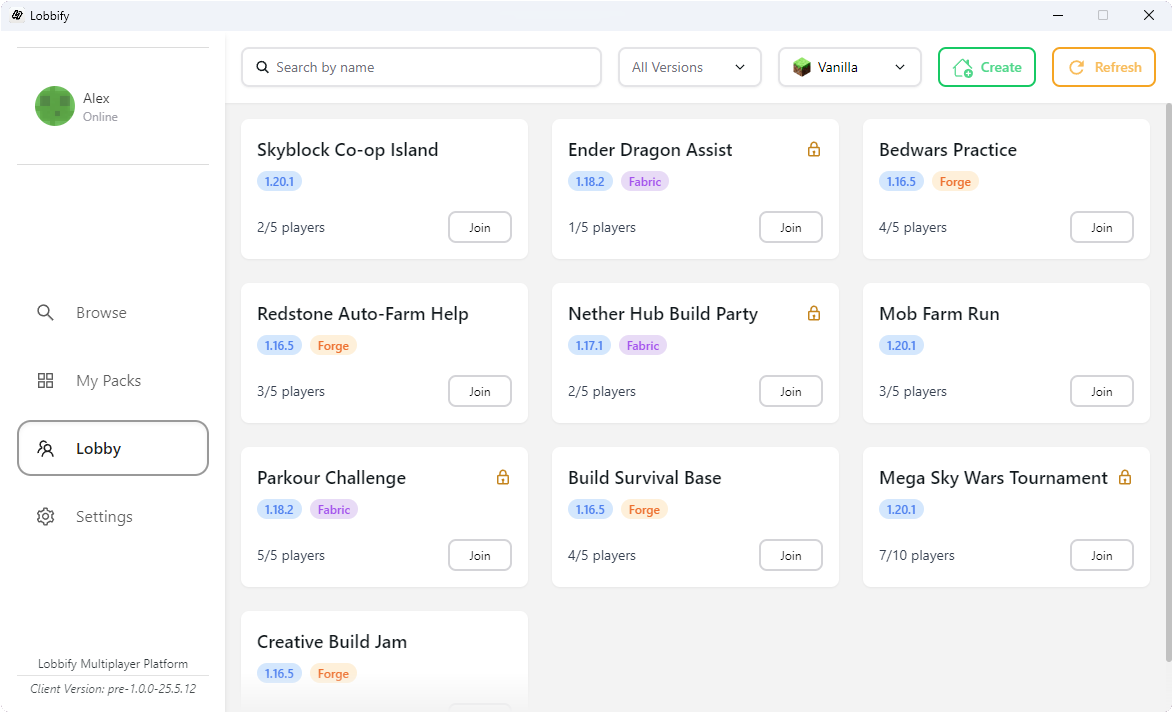Click the 5/5 players text on Parkour Challenge
1173x713 pixels.
click(x=291, y=555)
